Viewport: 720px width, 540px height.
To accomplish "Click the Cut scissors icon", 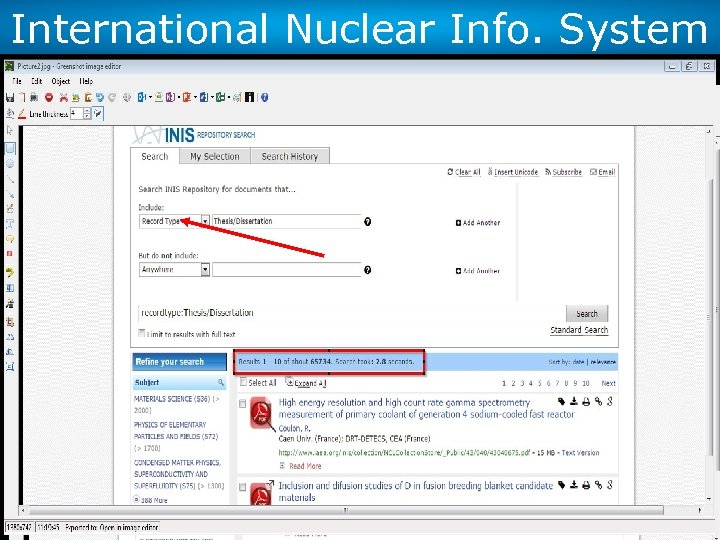I will 64,97.
